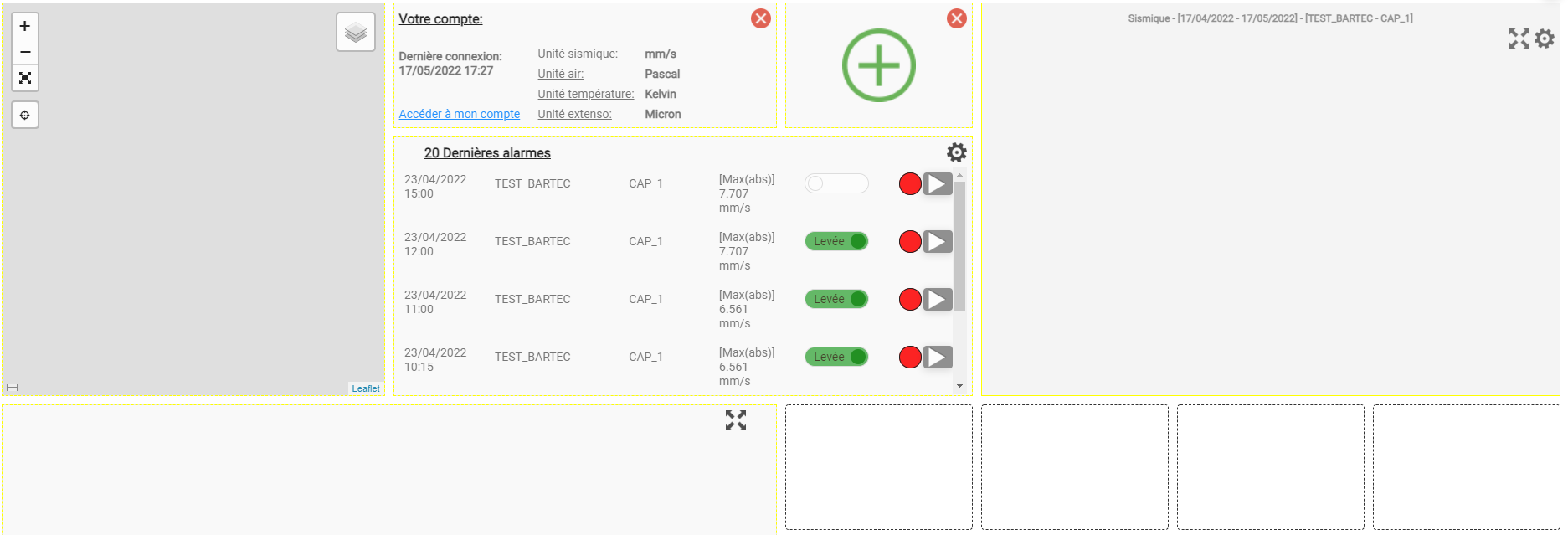Open the Leaflet attribution link

[365, 388]
